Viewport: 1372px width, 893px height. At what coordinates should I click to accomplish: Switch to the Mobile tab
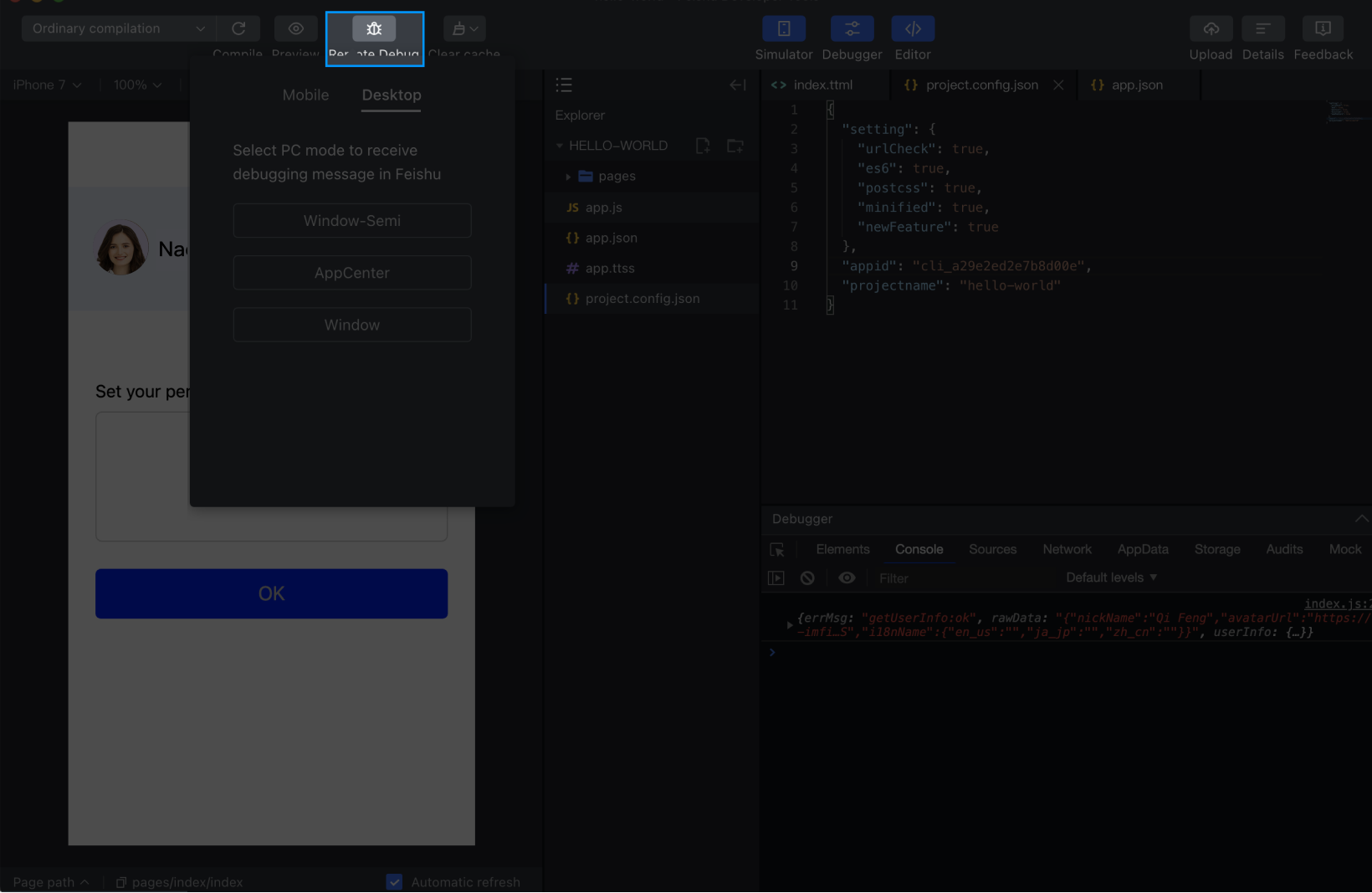click(305, 95)
